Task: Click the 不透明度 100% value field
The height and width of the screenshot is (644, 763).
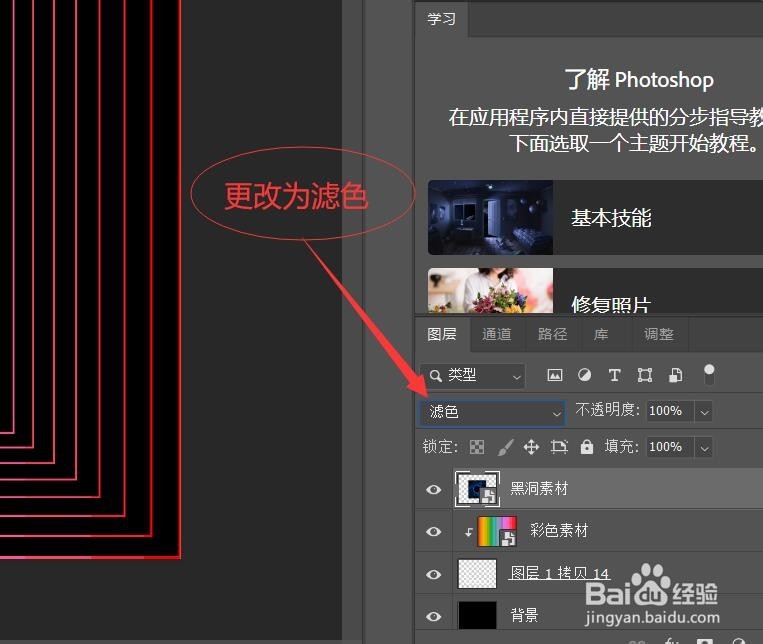Action: [x=670, y=411]
